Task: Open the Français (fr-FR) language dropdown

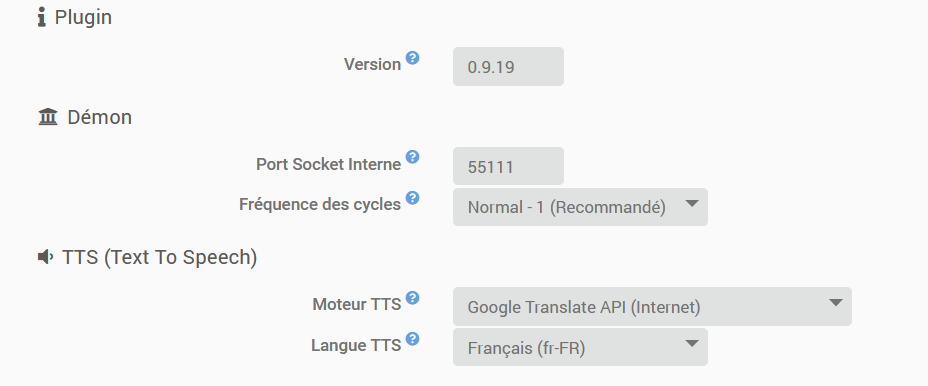Action: [580, 347]
